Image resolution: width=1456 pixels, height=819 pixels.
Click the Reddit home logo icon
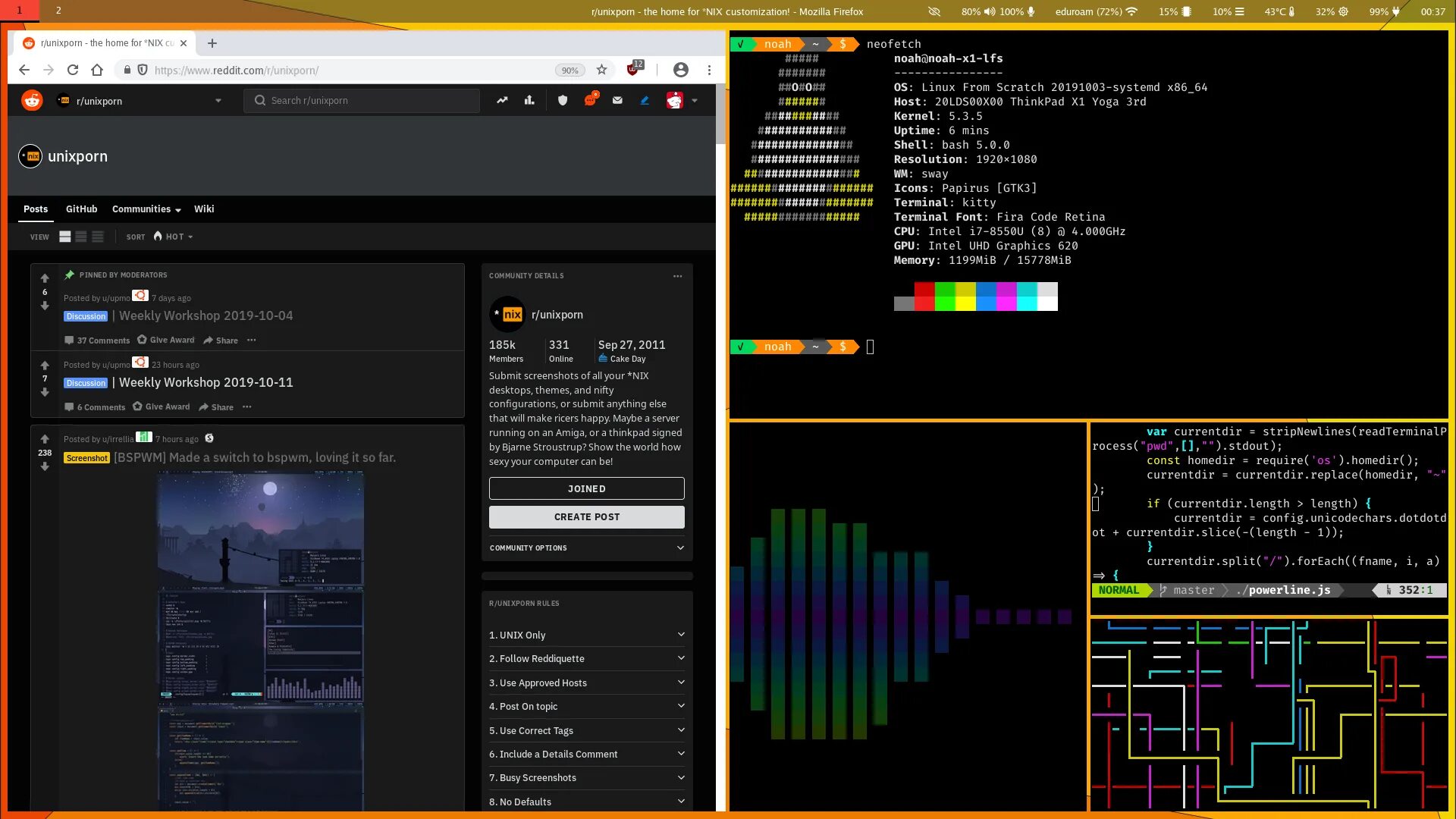(x=32, y=100)
